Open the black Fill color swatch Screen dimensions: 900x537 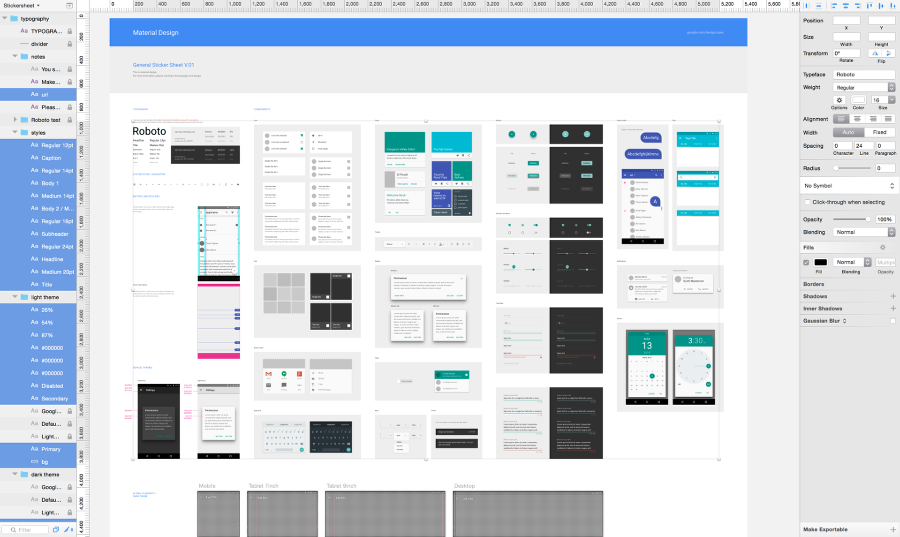point(821,262)
